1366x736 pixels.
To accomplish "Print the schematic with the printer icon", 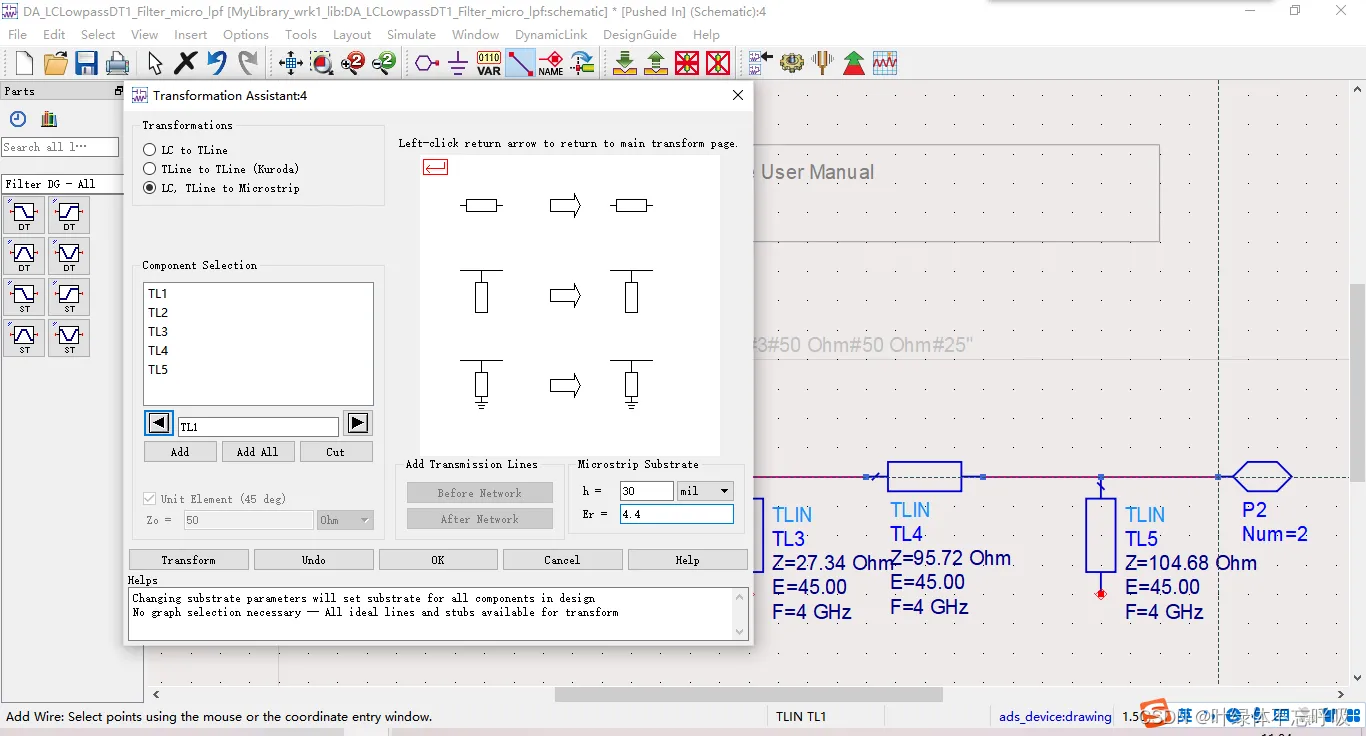I will pos(118,64).
